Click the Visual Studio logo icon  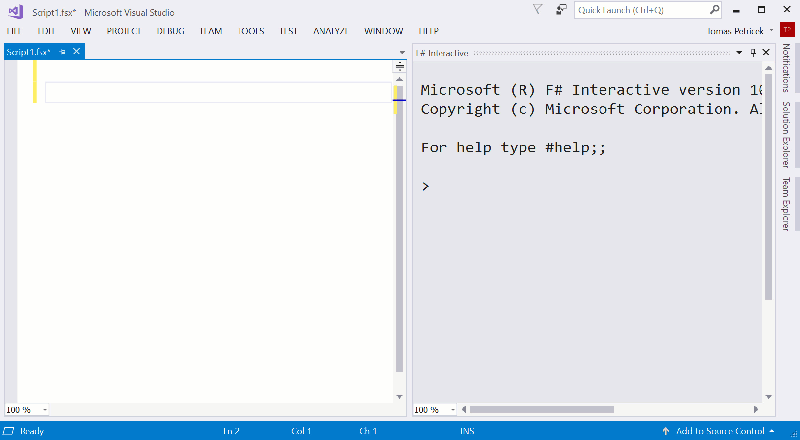pos(15,11)
